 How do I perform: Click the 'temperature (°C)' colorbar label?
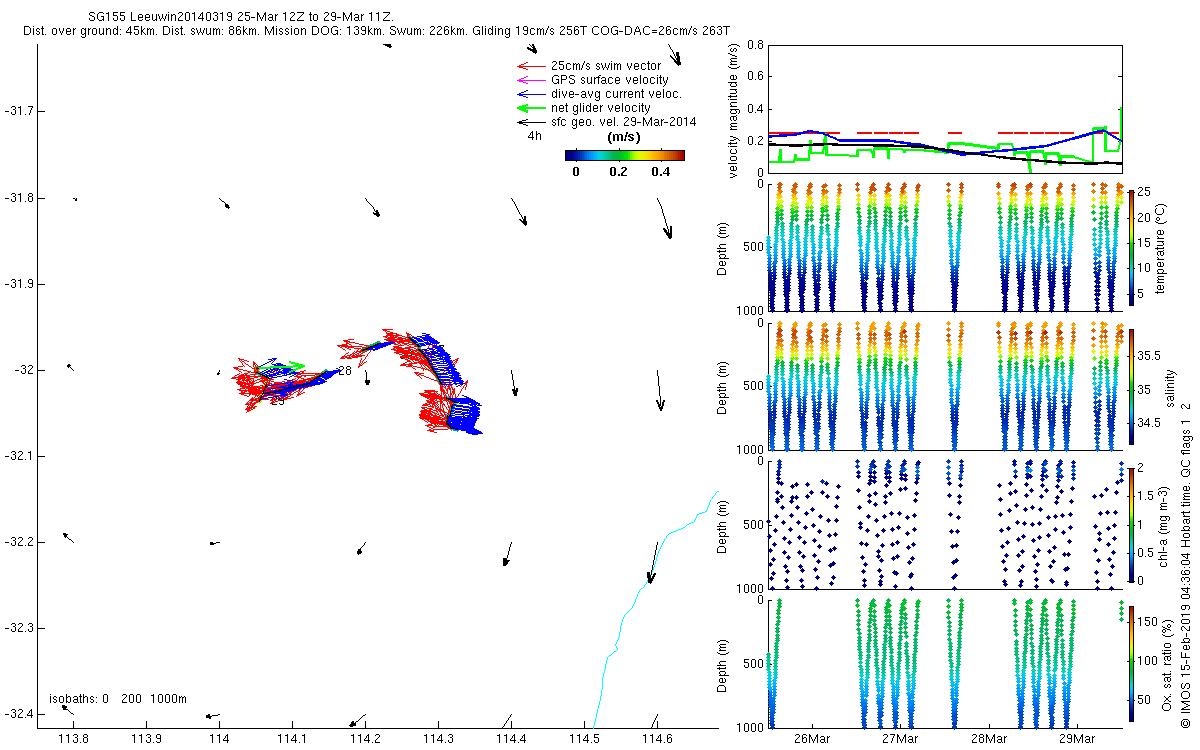pyautogui.click(x=1162, y=248)
